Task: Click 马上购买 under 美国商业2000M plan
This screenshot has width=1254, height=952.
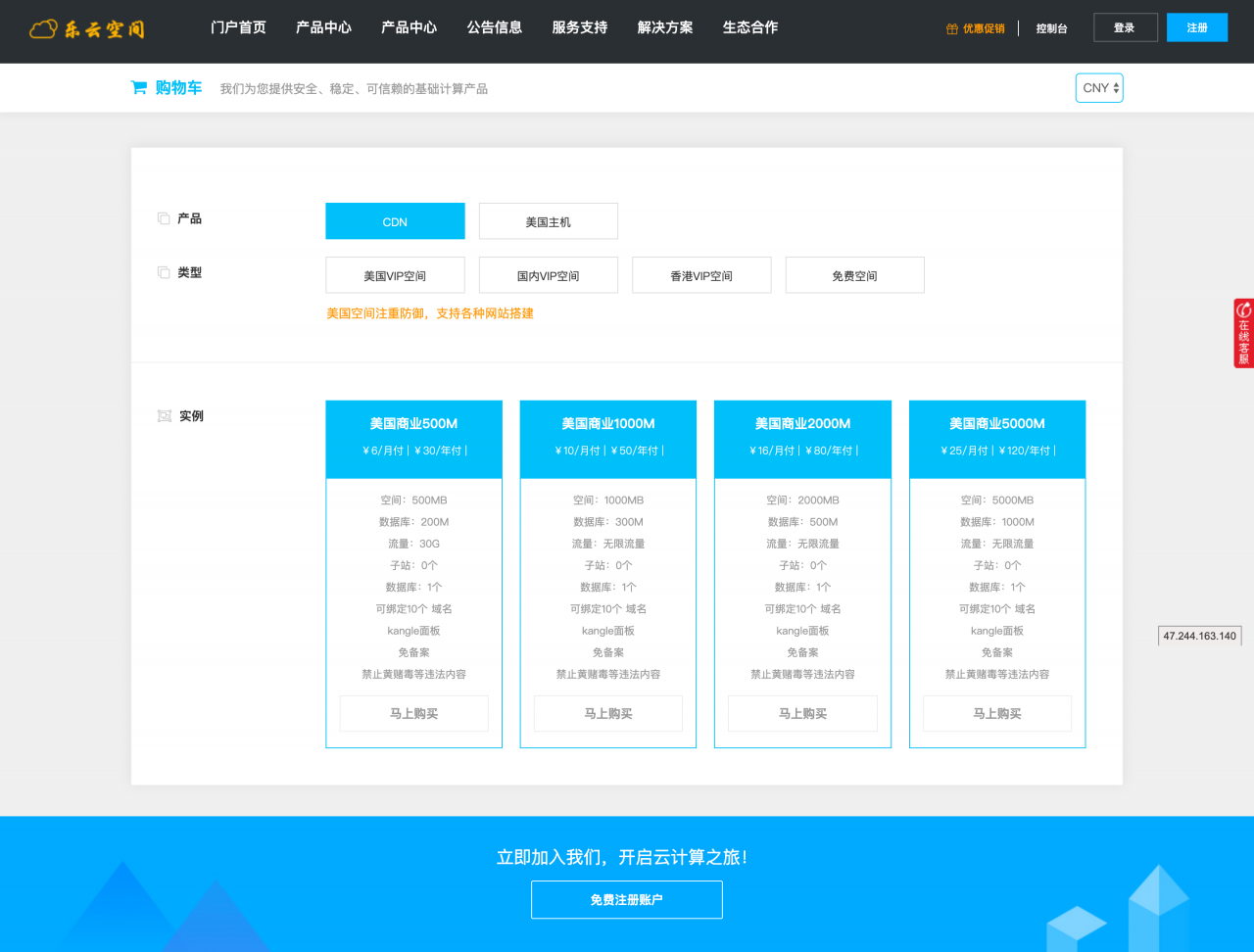Action: [801, 713]
